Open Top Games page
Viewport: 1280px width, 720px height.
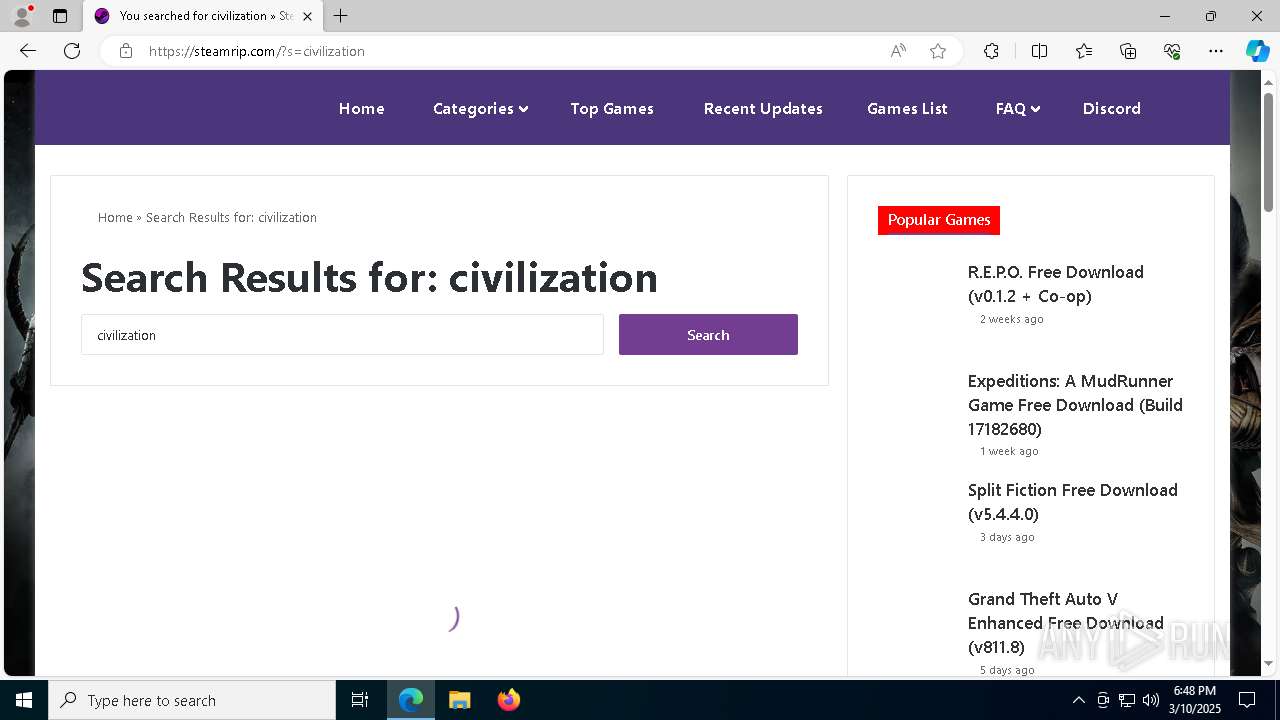point(612,108)
